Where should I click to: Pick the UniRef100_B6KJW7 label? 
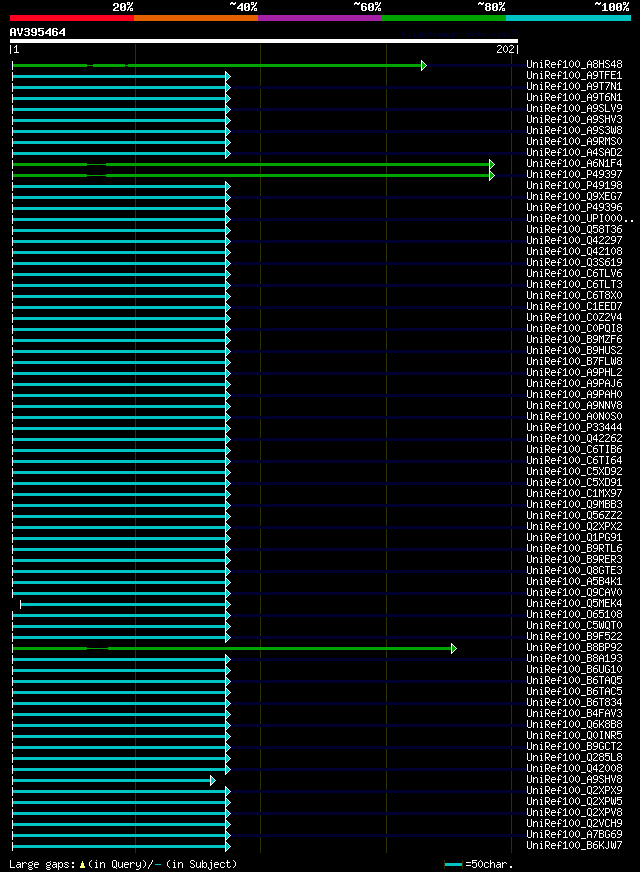click(574, 846)
